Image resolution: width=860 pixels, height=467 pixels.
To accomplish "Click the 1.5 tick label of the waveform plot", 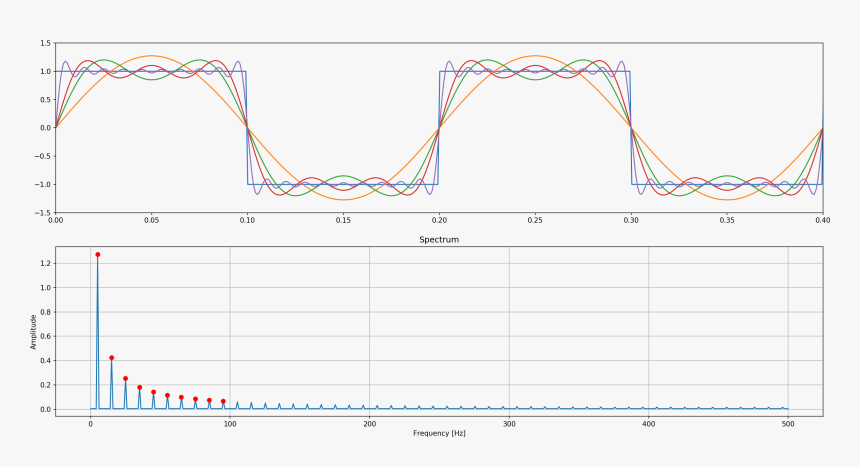I will 46,43.
